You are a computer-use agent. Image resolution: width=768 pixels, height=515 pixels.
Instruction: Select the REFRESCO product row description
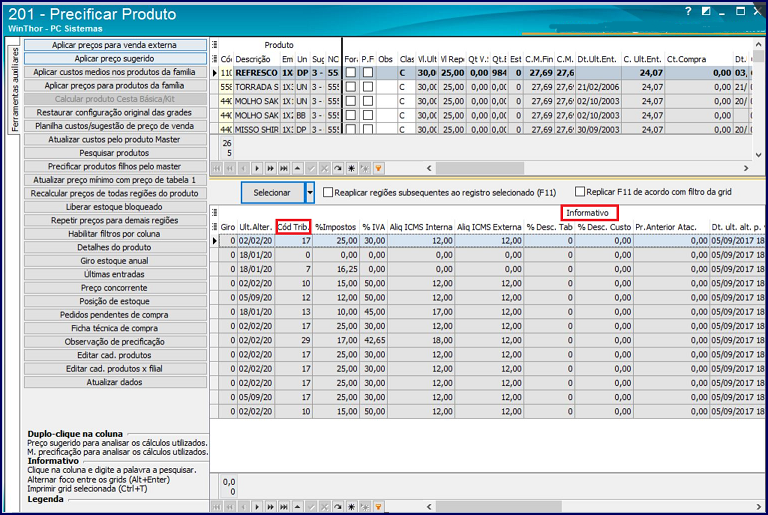(257, 73)
